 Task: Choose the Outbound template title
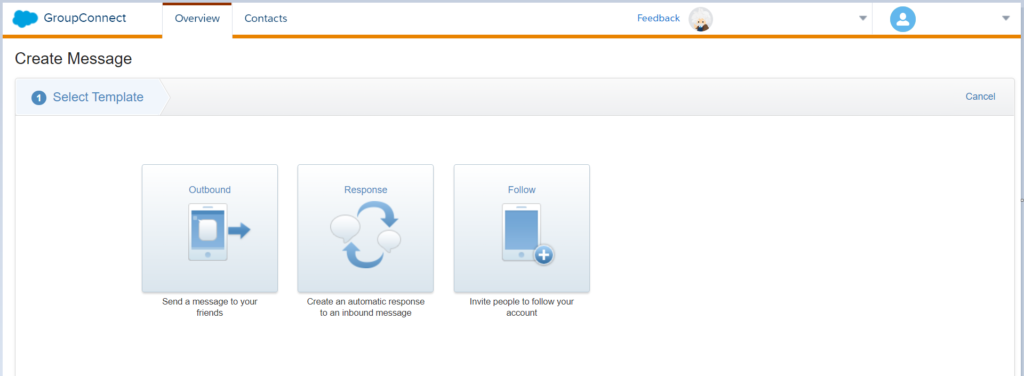[x=210, y=190]
